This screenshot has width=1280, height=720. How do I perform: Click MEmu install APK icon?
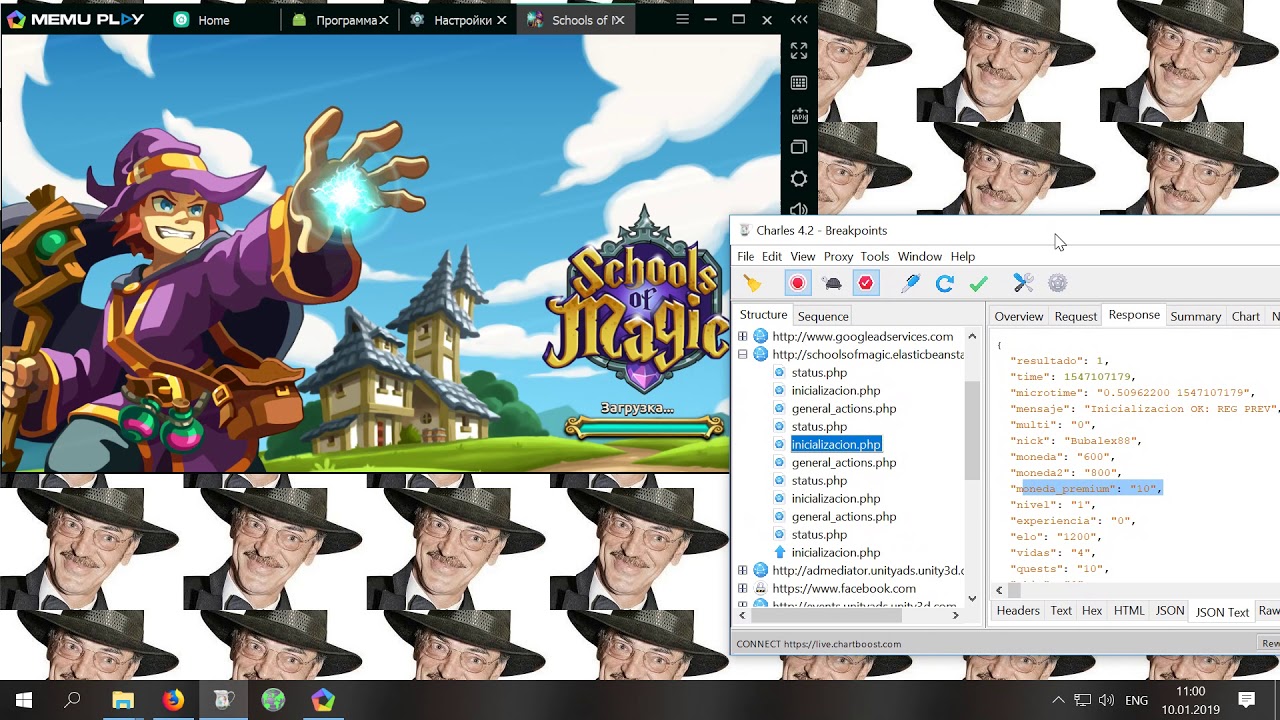799,116
